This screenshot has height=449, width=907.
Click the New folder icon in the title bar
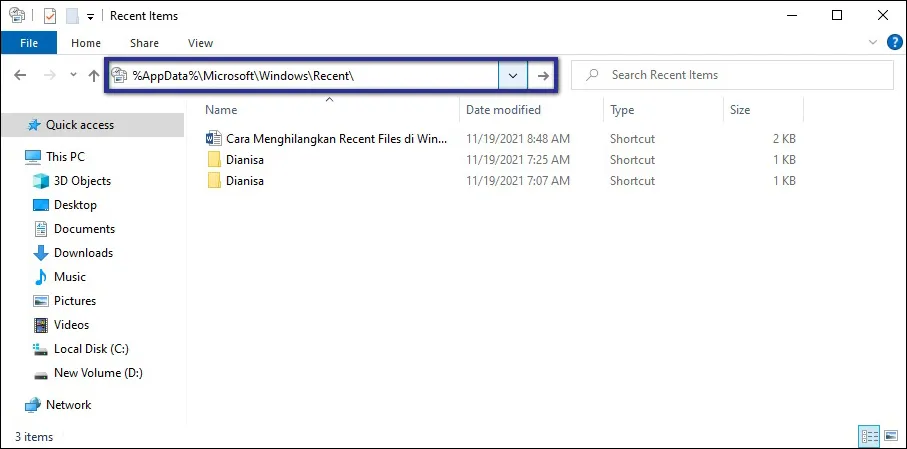[x=72, y=16]
